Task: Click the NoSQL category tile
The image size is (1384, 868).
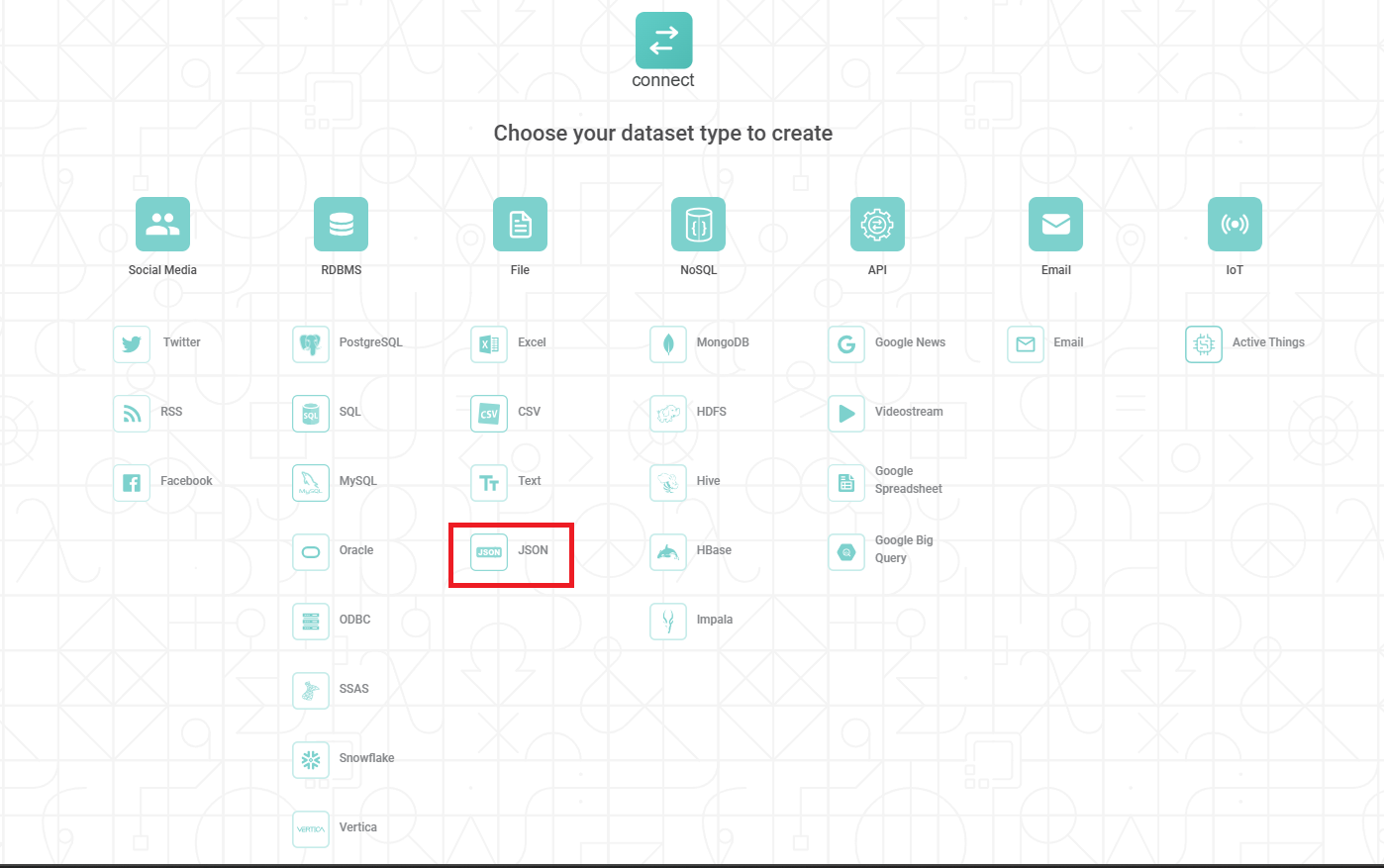Action: [x=698, y=225]
